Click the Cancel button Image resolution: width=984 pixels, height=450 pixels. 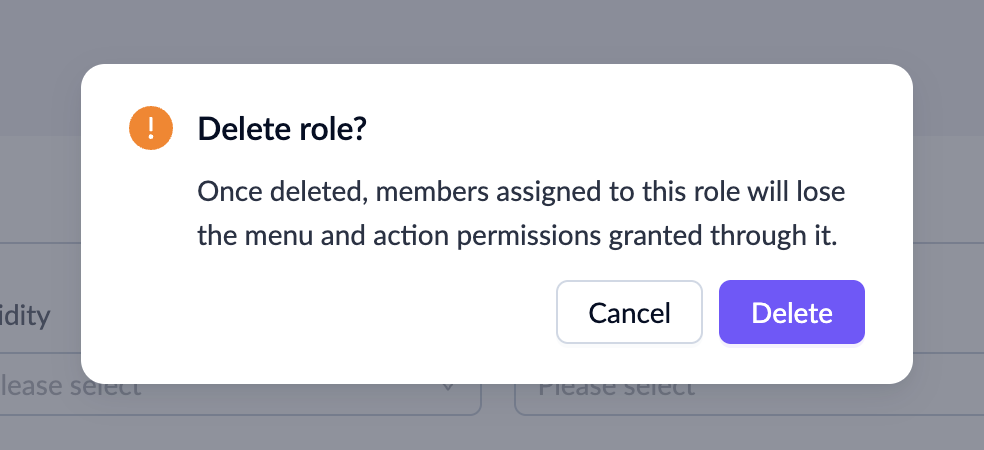tap(629, 313)
